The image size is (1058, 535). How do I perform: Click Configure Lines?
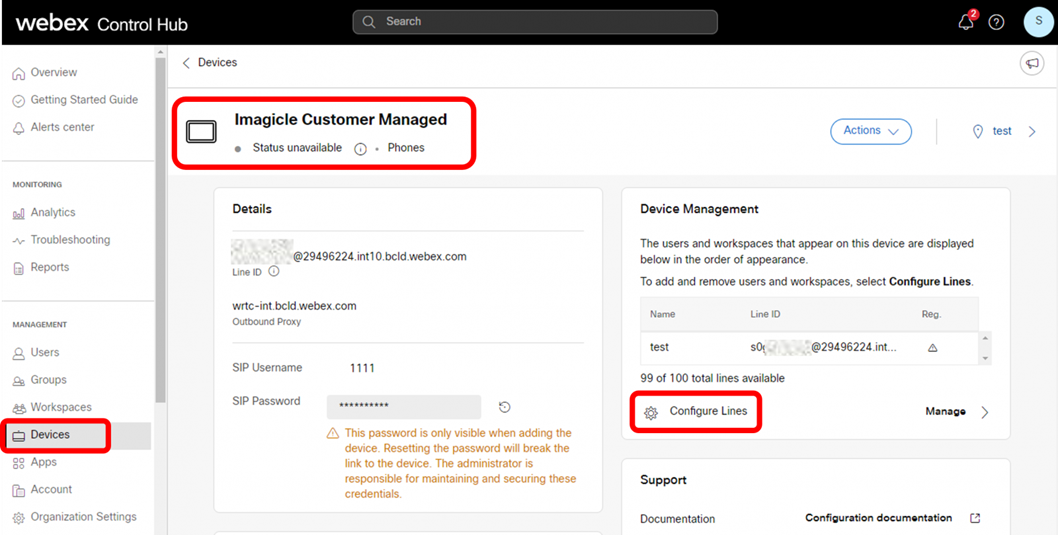pos(707,412)
